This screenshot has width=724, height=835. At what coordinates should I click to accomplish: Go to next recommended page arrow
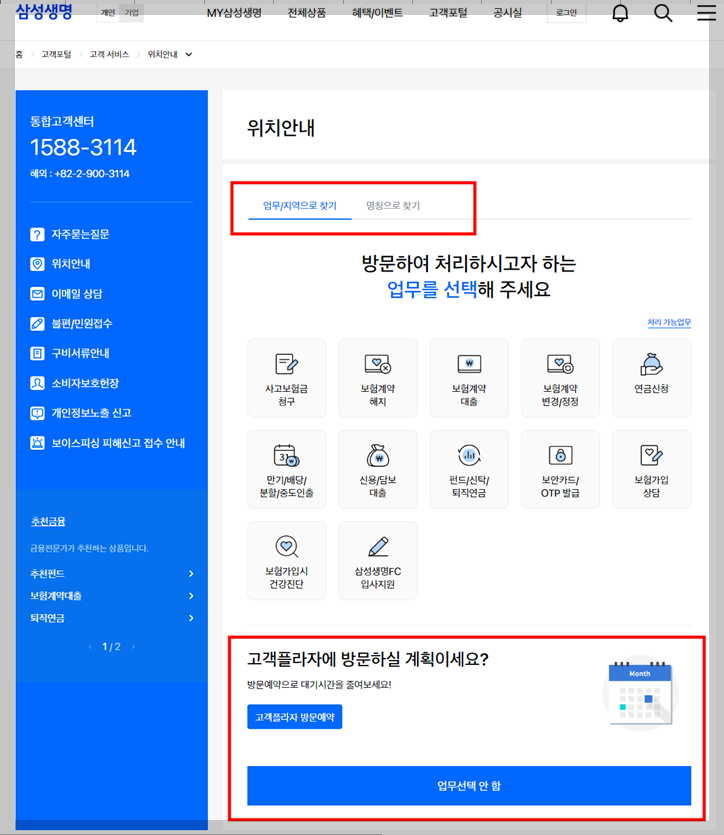[133, 647]
